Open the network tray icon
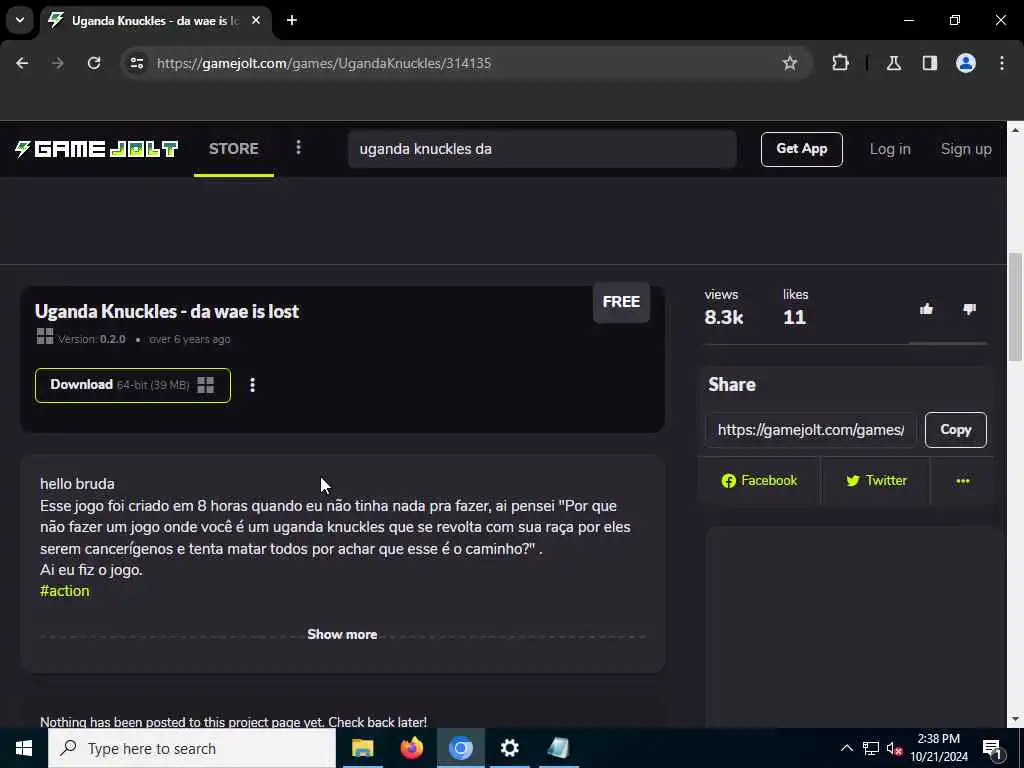Screen dimensions: 1024x768 tap(871, 748)
